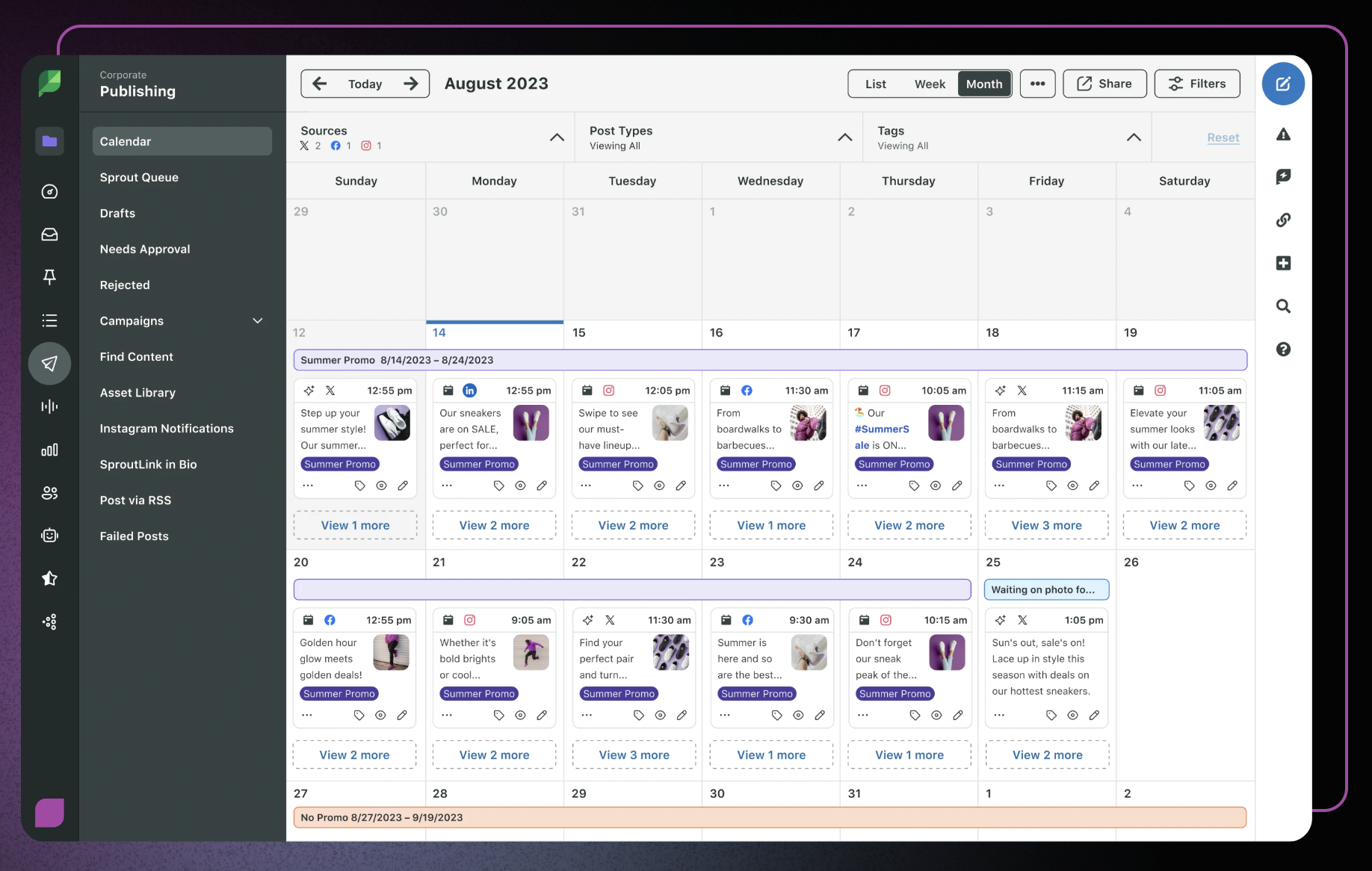Open the inbox tray icon in left sidebar
The height and width of the screenshot is (871, 1372).
pyautogui.click(x=49, y=235)
